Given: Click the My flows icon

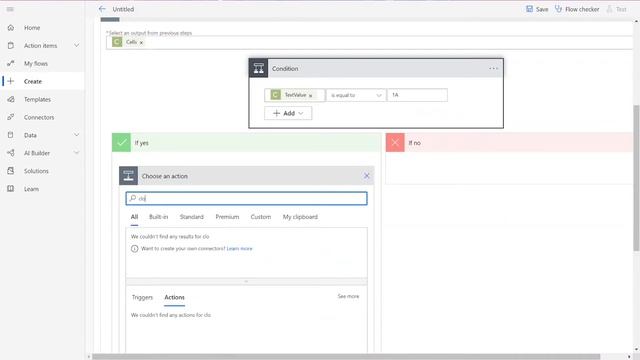Looking at the screenshot, I should [x=11, y=64].
